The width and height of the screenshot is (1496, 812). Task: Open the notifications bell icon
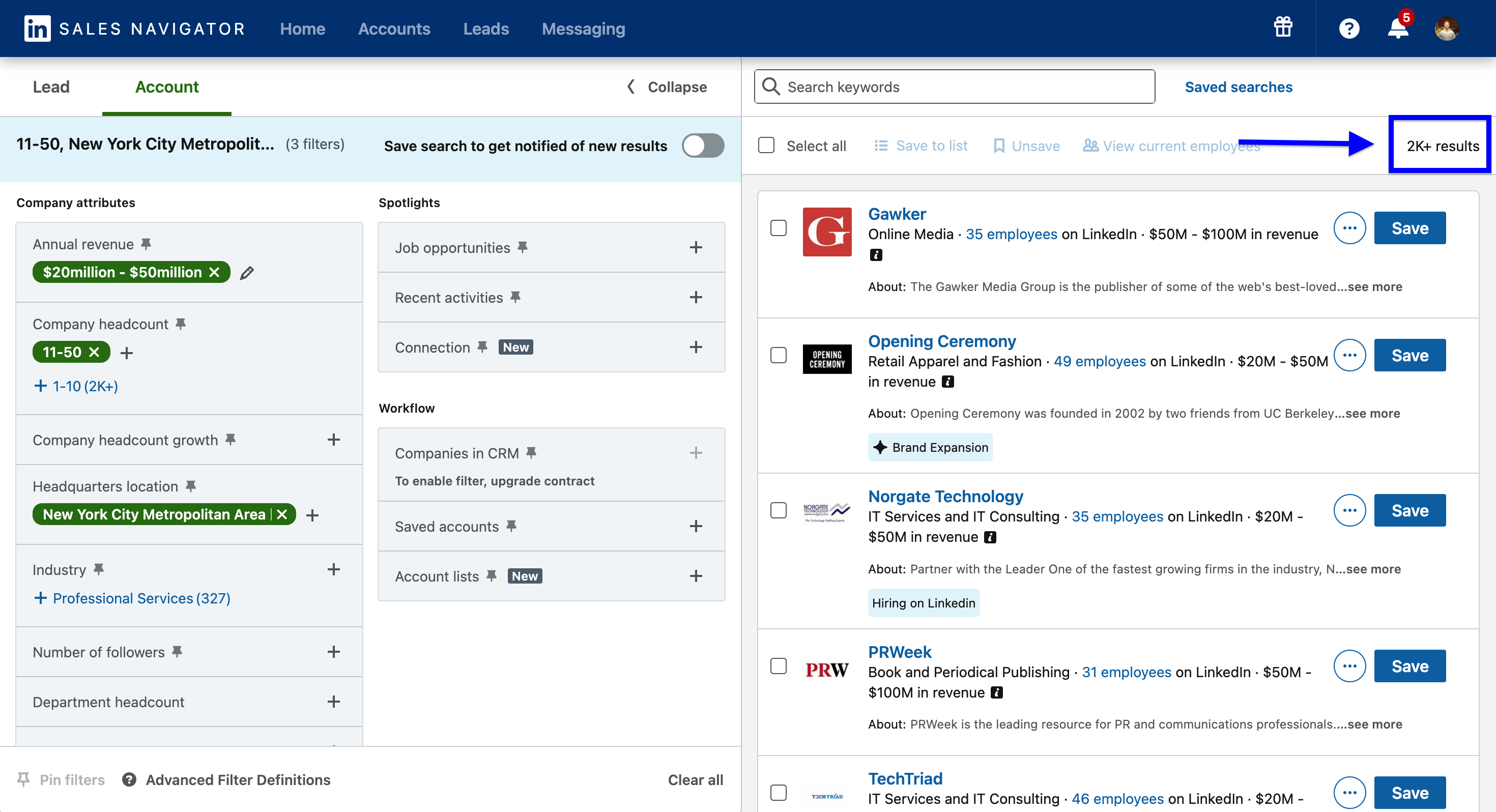tap(1398, 28)
